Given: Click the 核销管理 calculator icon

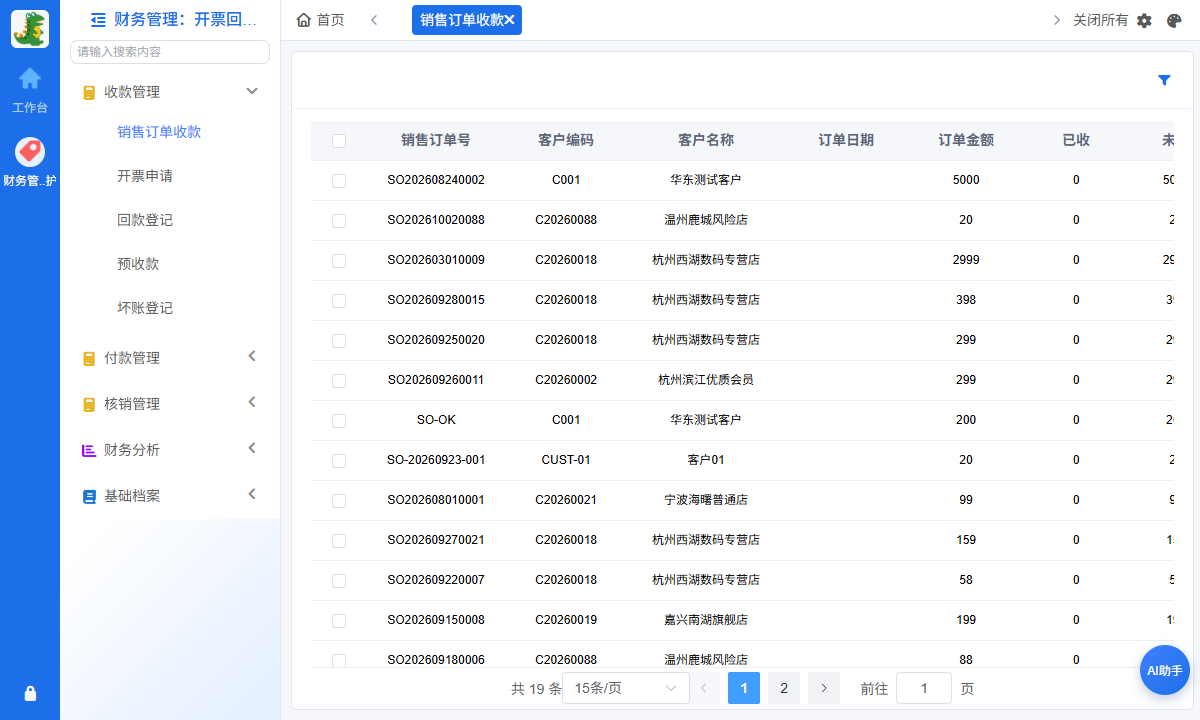Looking at the screenshot, I should (89, 404).
